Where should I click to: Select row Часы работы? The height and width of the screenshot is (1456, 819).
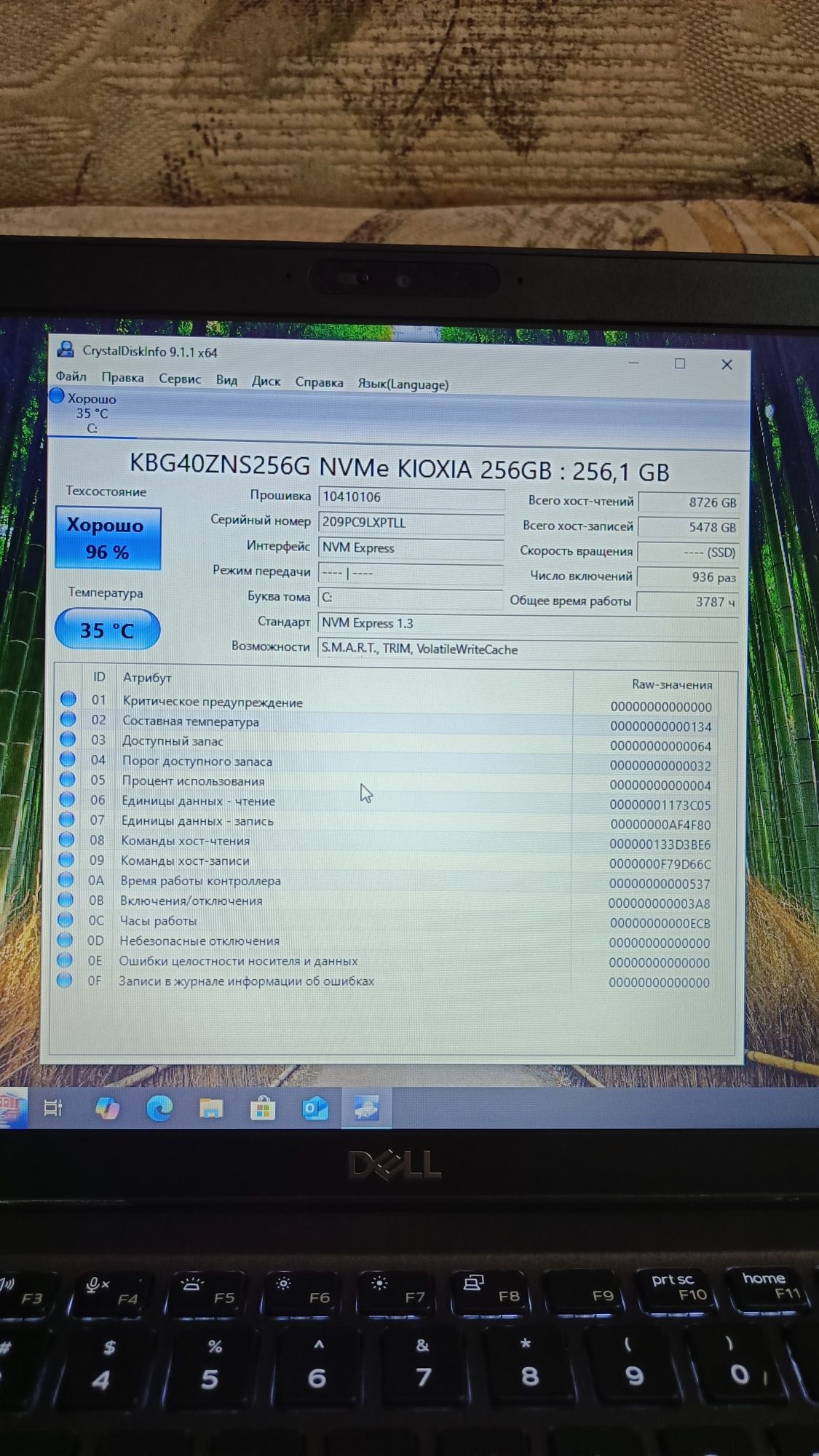pyautogui.click(x=386, y=922)
